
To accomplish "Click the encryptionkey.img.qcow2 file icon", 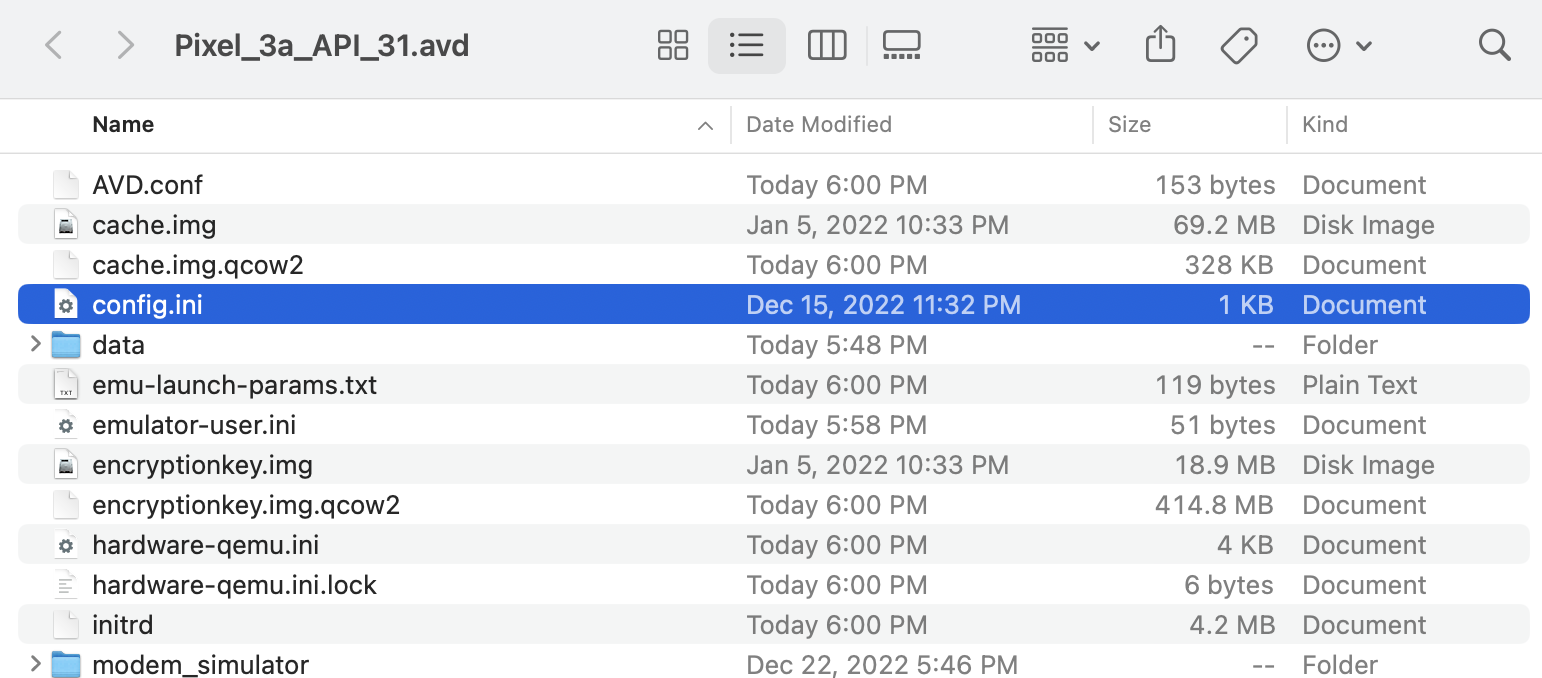I will [x=66, y=505].
